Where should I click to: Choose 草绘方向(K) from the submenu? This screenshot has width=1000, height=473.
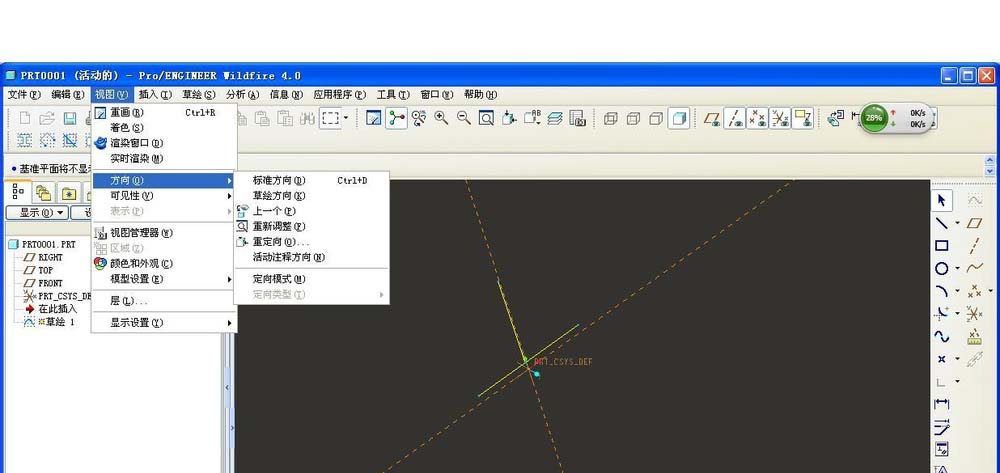311,196
